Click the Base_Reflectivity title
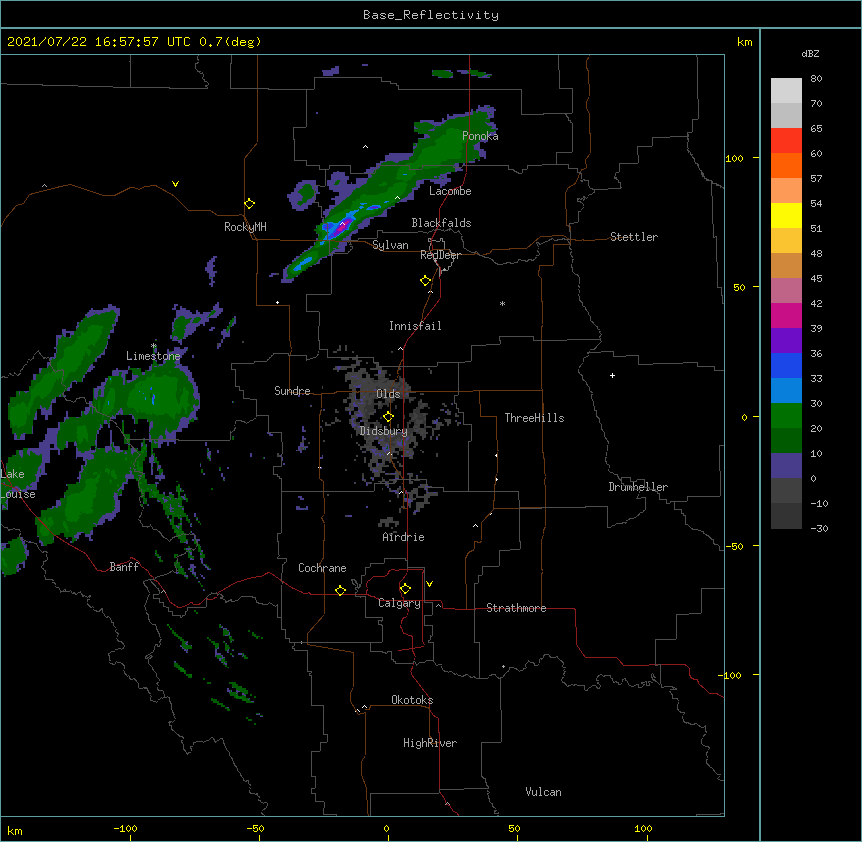 pos(431,15)
